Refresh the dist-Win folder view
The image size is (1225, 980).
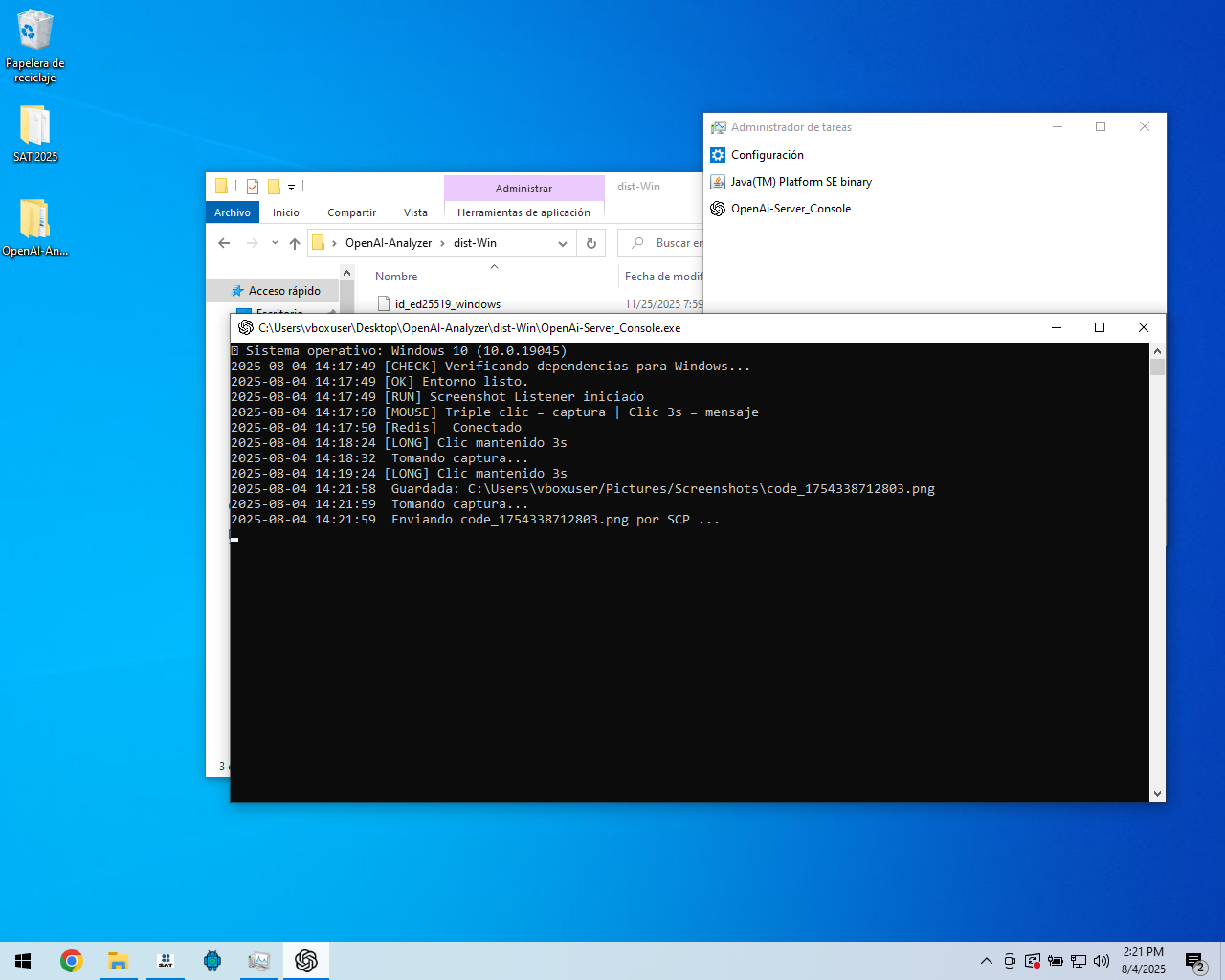click(591, 243)
